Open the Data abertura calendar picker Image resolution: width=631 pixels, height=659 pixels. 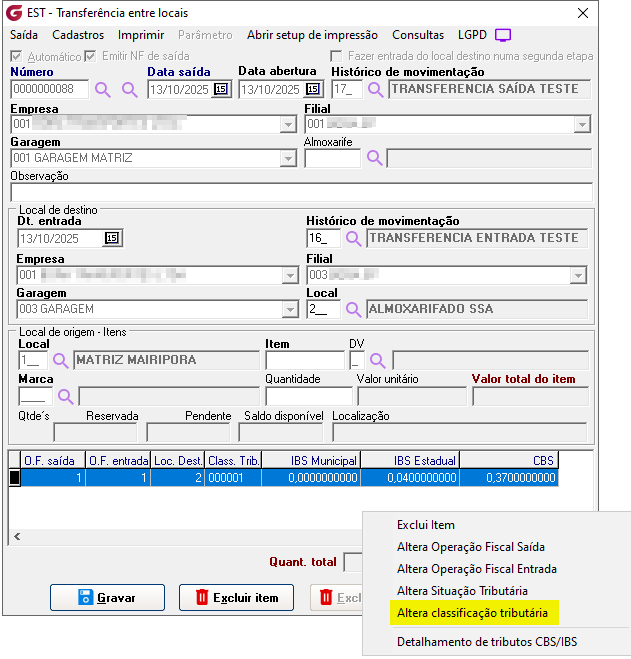312,89
